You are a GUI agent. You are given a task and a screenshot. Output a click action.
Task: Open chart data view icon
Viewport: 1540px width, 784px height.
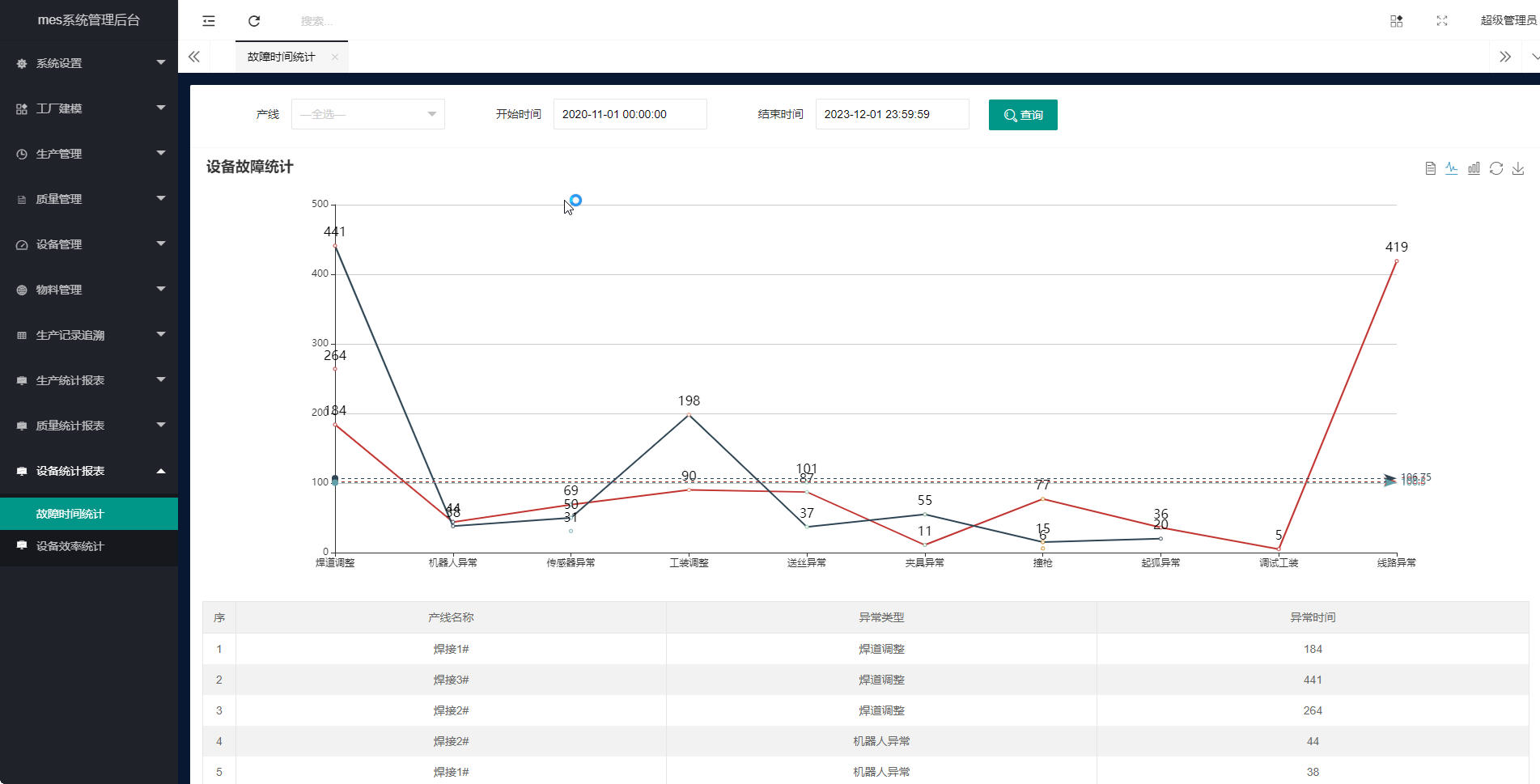pyautogui.click(x=1430, y=168)
